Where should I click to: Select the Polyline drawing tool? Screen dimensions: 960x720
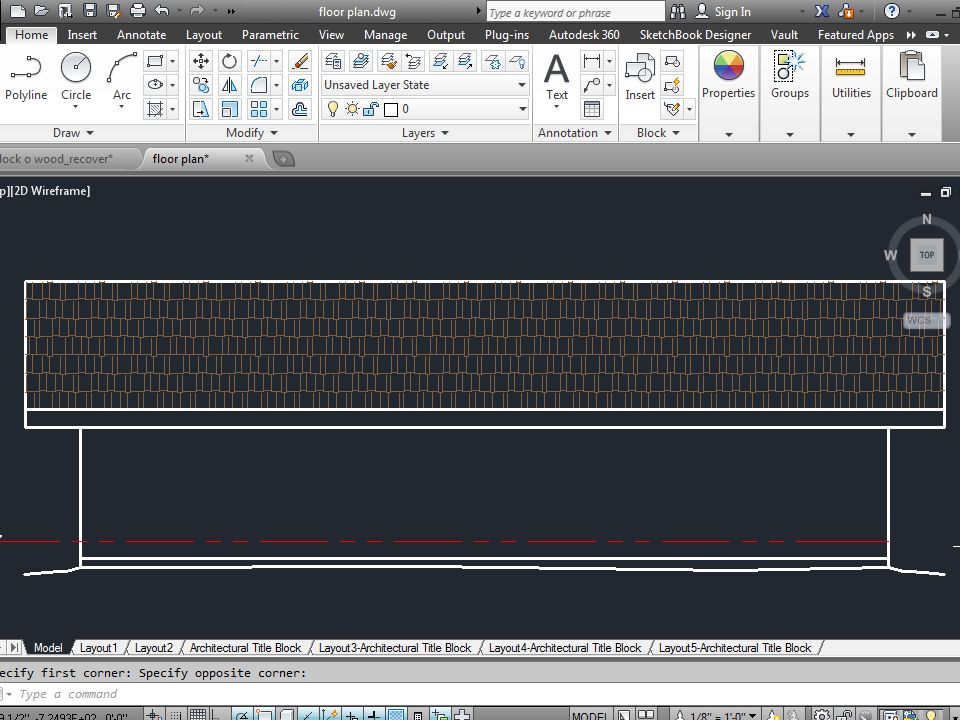coord(26,77)
